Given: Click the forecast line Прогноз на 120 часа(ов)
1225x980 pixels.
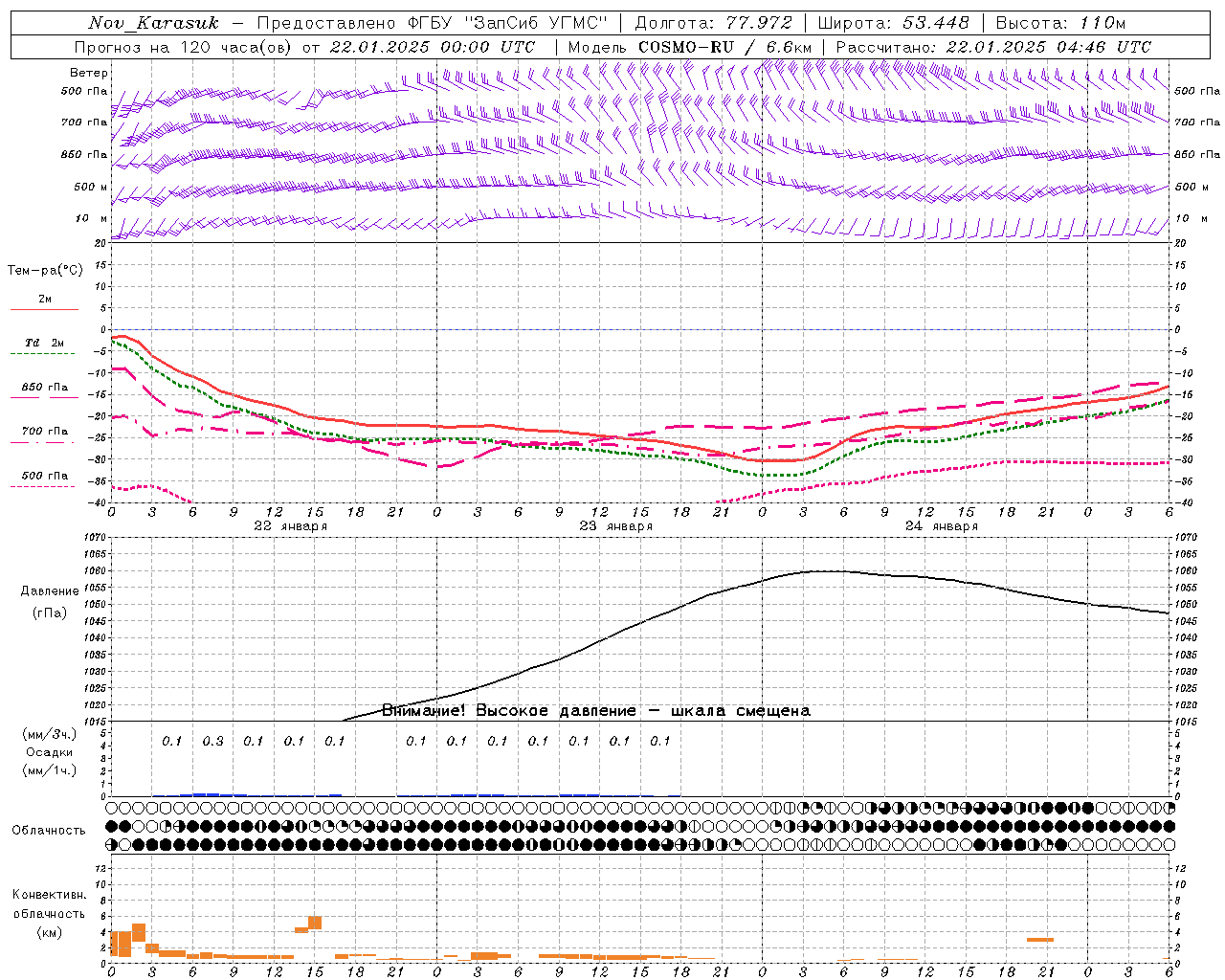Looking at the screenshot, I should coord(184,47).
